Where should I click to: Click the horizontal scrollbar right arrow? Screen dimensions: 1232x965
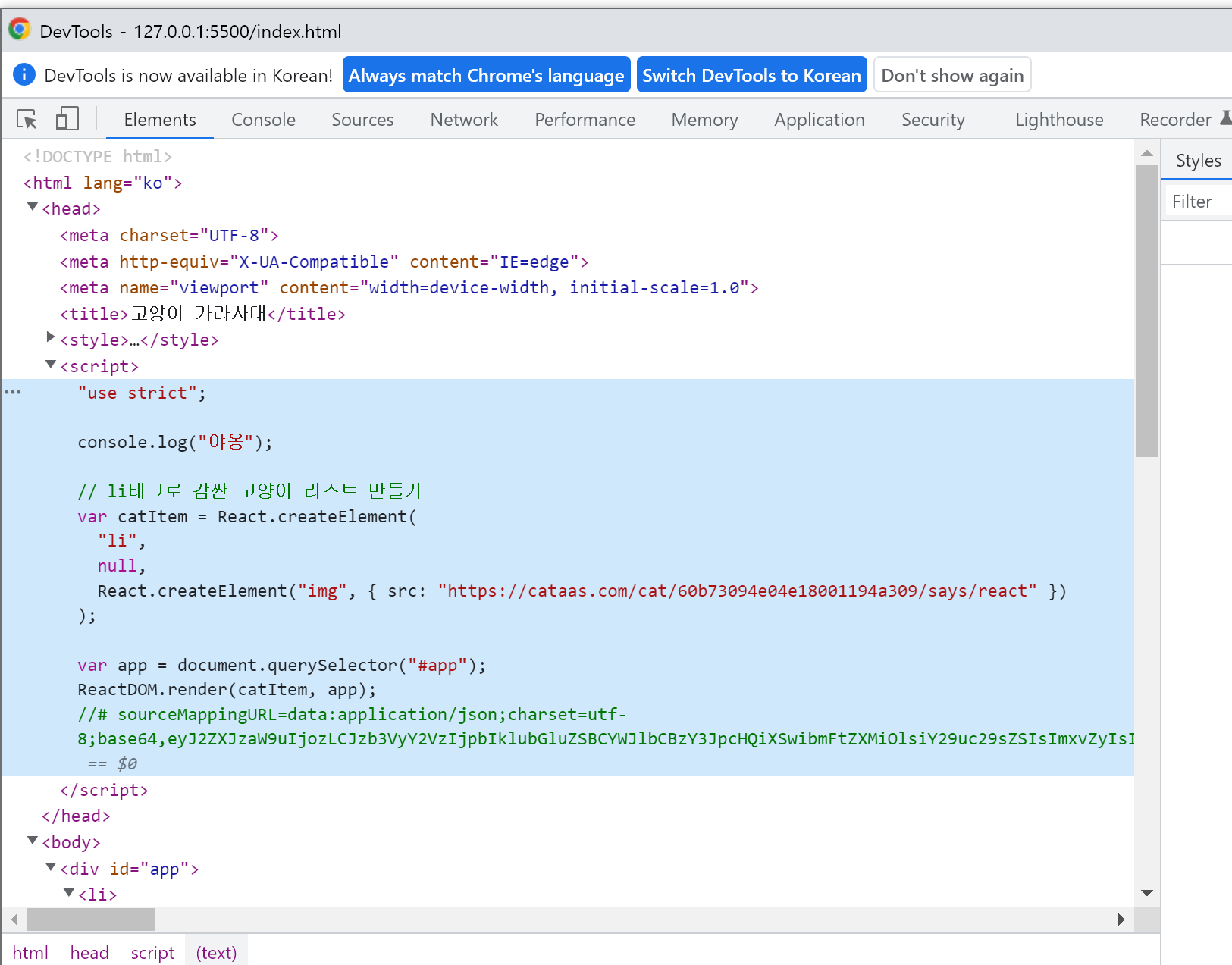[x=1121, y=920]
